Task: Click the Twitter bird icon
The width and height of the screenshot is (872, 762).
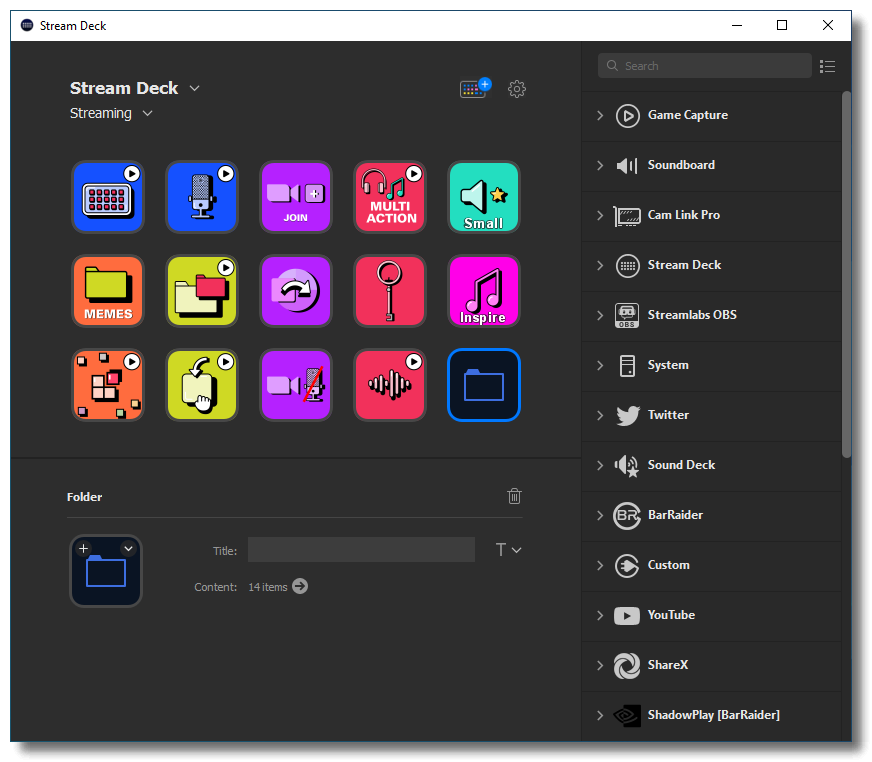Action: click(628, 415)
